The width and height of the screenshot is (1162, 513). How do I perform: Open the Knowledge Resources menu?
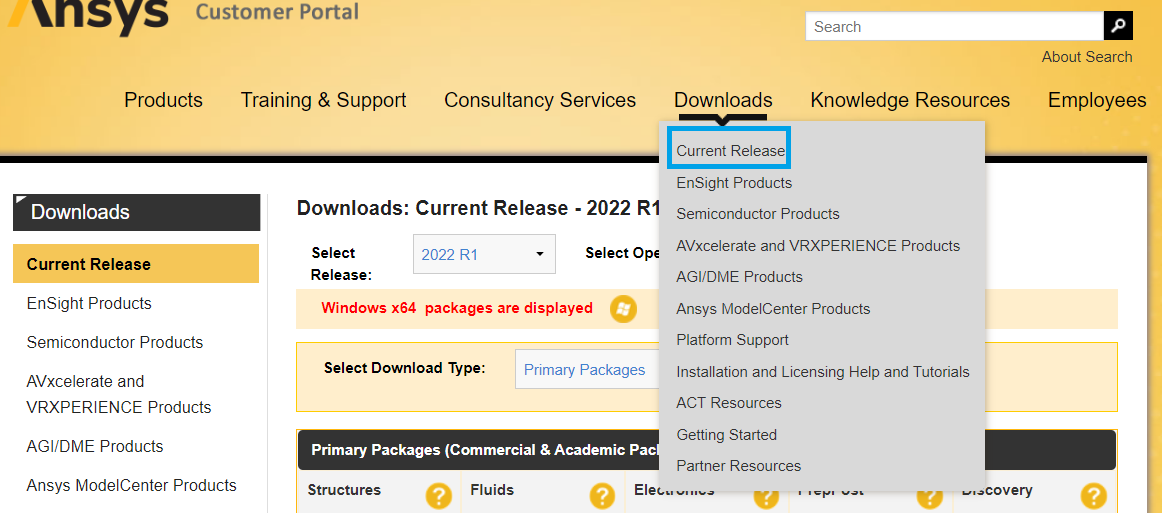click(910, 100)
